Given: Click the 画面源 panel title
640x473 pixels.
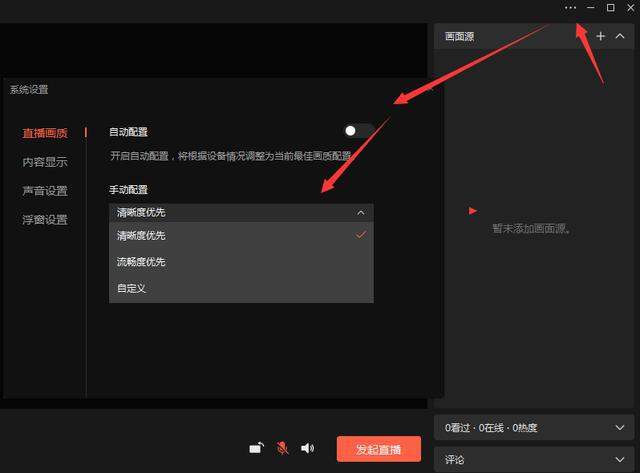Looking at the screenshot, I should pyautogui.click(x=460, y=37).
